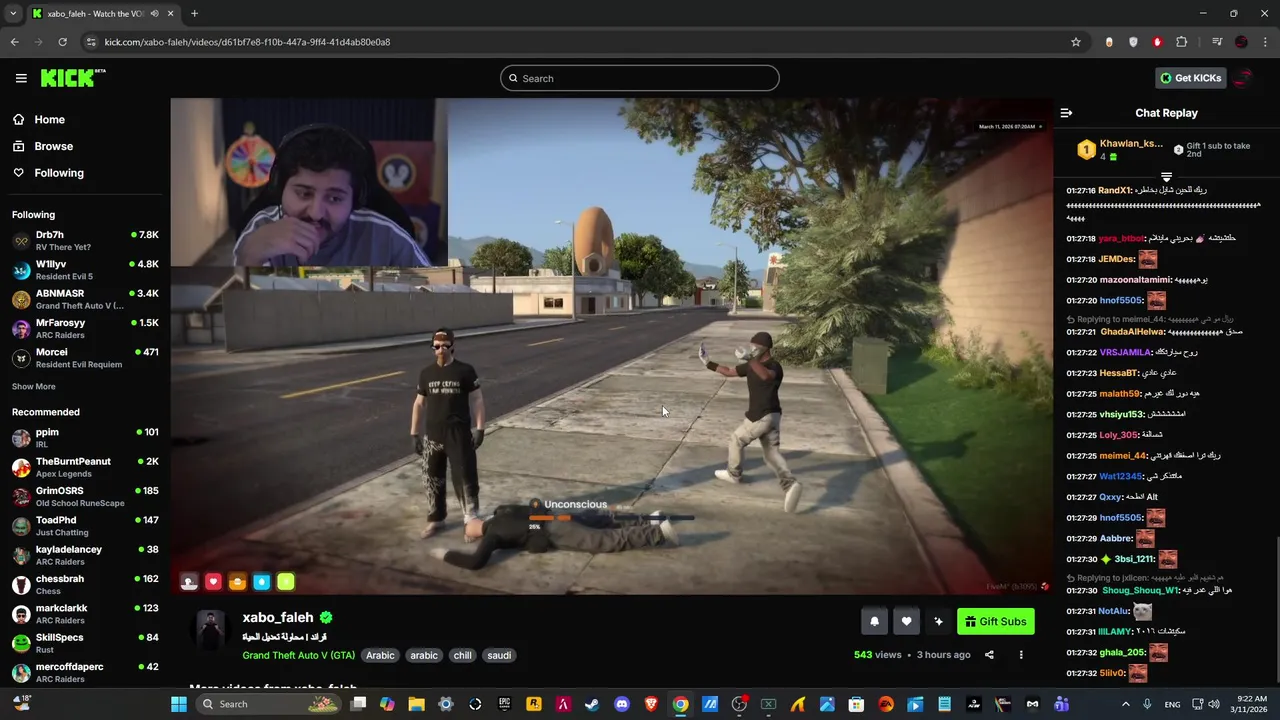Show hidden system tray icons

pyautogui.click(x=1126, y=704)
